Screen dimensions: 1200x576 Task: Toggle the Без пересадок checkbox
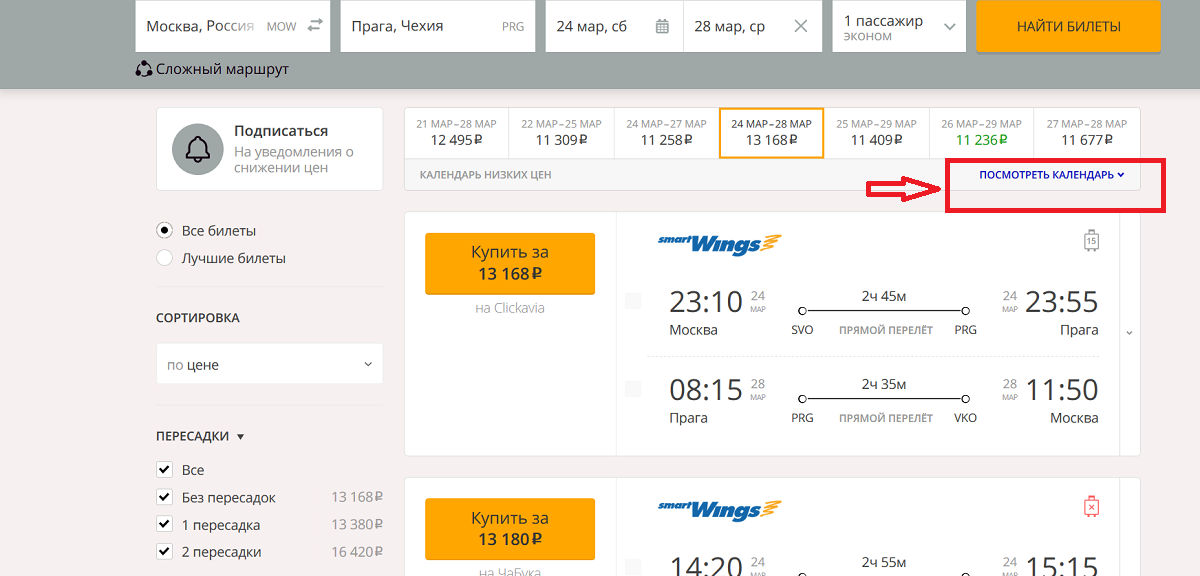[165, 497]
